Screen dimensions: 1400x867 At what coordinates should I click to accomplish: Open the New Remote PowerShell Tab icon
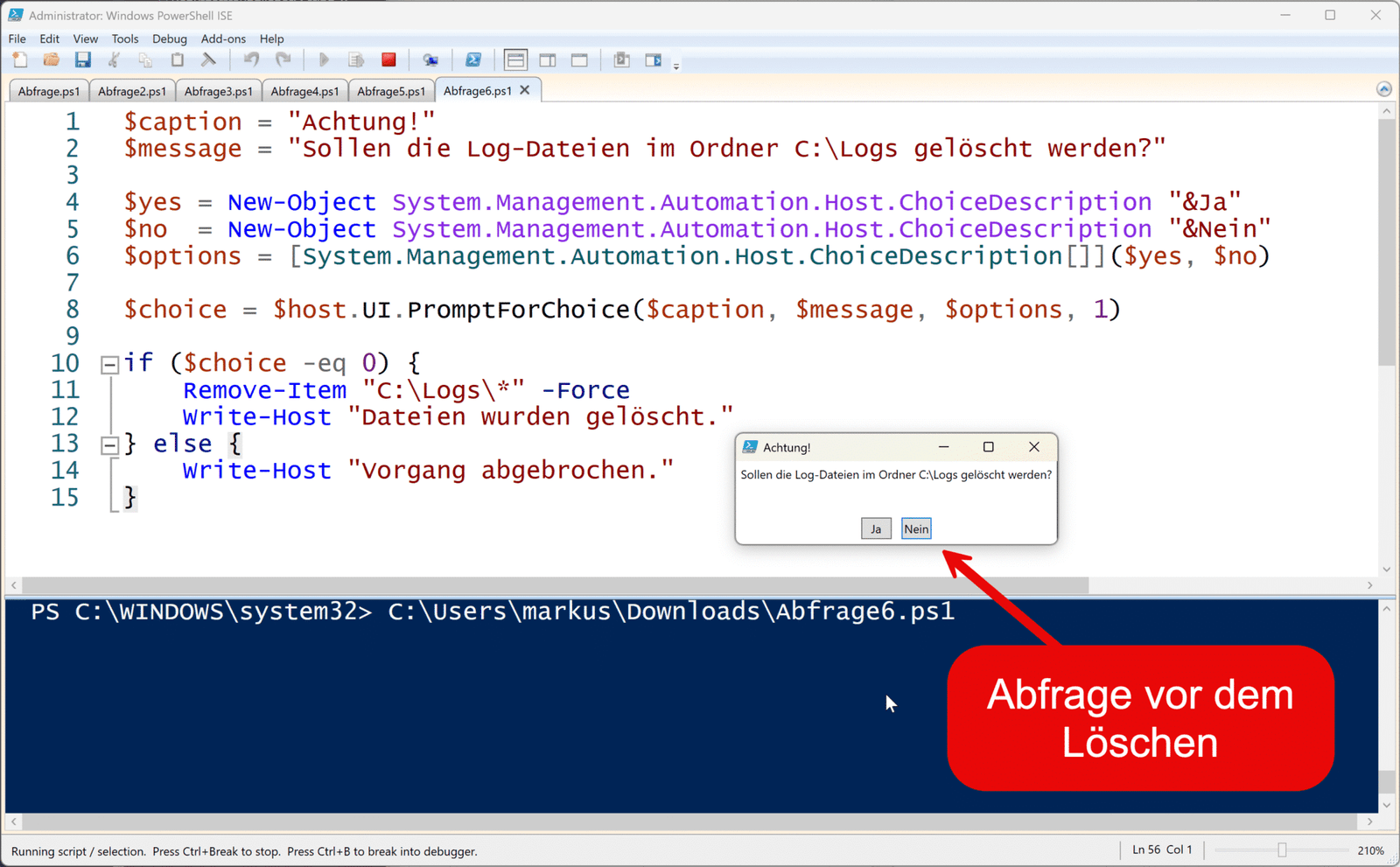pyautogui.click(x=430, y=60)
